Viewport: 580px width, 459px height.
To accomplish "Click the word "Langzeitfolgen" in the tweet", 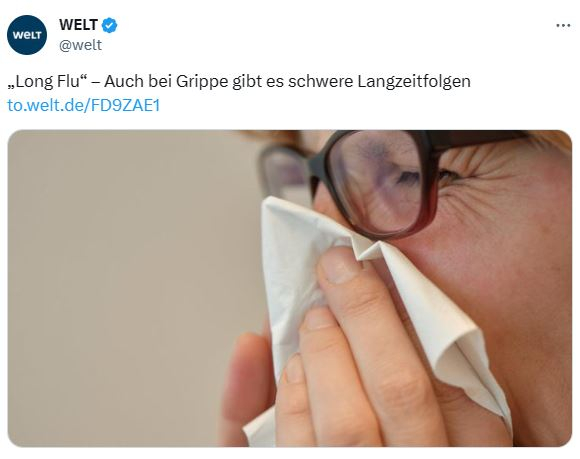I will (x=414, y=82).
